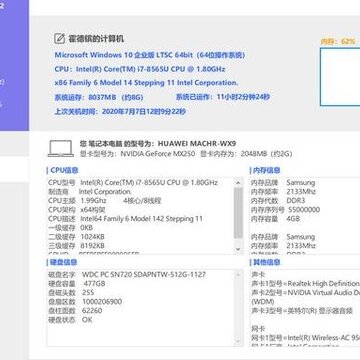Click the down arrow of the CPU信息 scrollbar
The height and width of the screenshot is (360, 360).
tap(238, 249)
